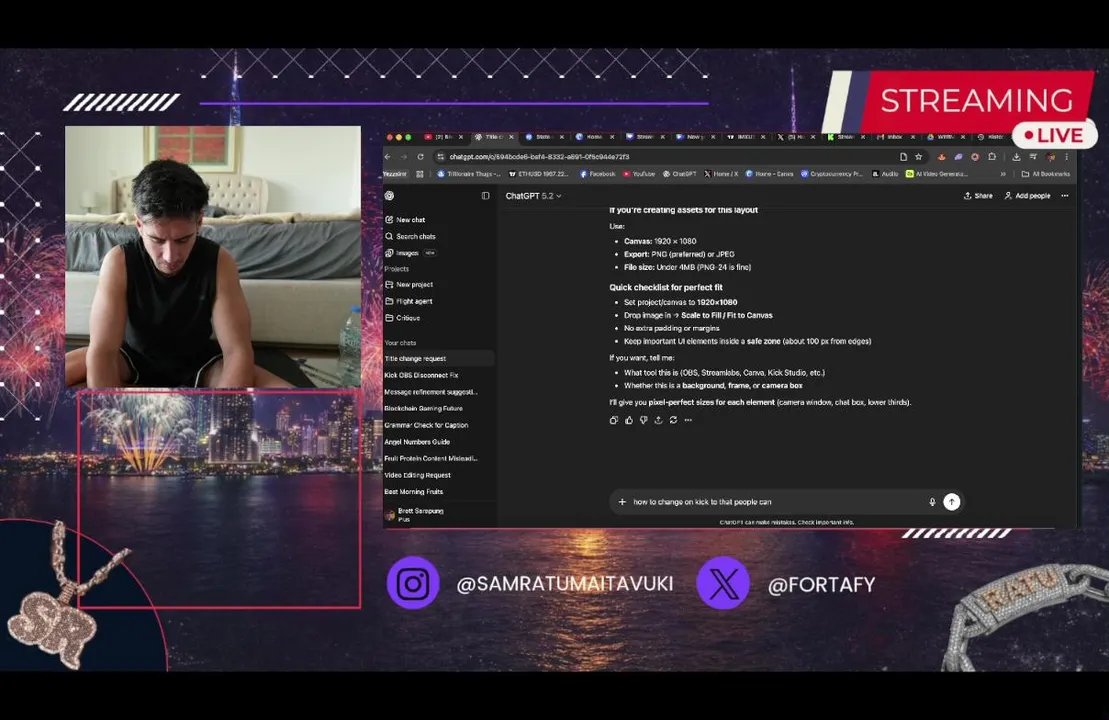The image size is (1109, 720).
Task: Click the browser back arrow
Action: [x=388, y=157]
